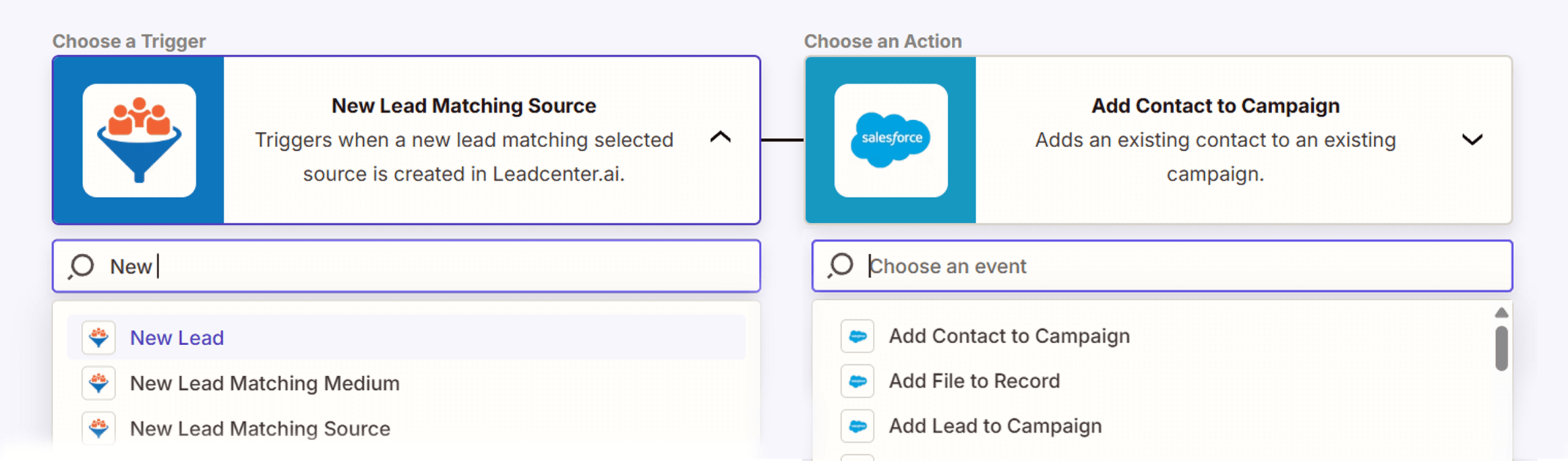The image size is (1568, 461).
Task: Click the scroll-up arrow of the action list
Action: 1501,313
